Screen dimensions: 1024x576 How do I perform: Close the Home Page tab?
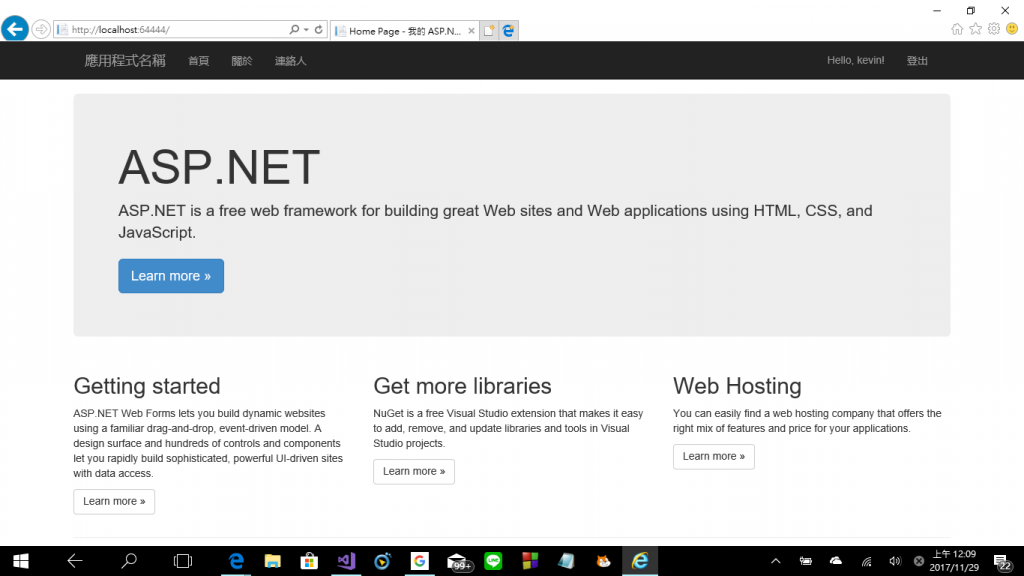point(472,31)
